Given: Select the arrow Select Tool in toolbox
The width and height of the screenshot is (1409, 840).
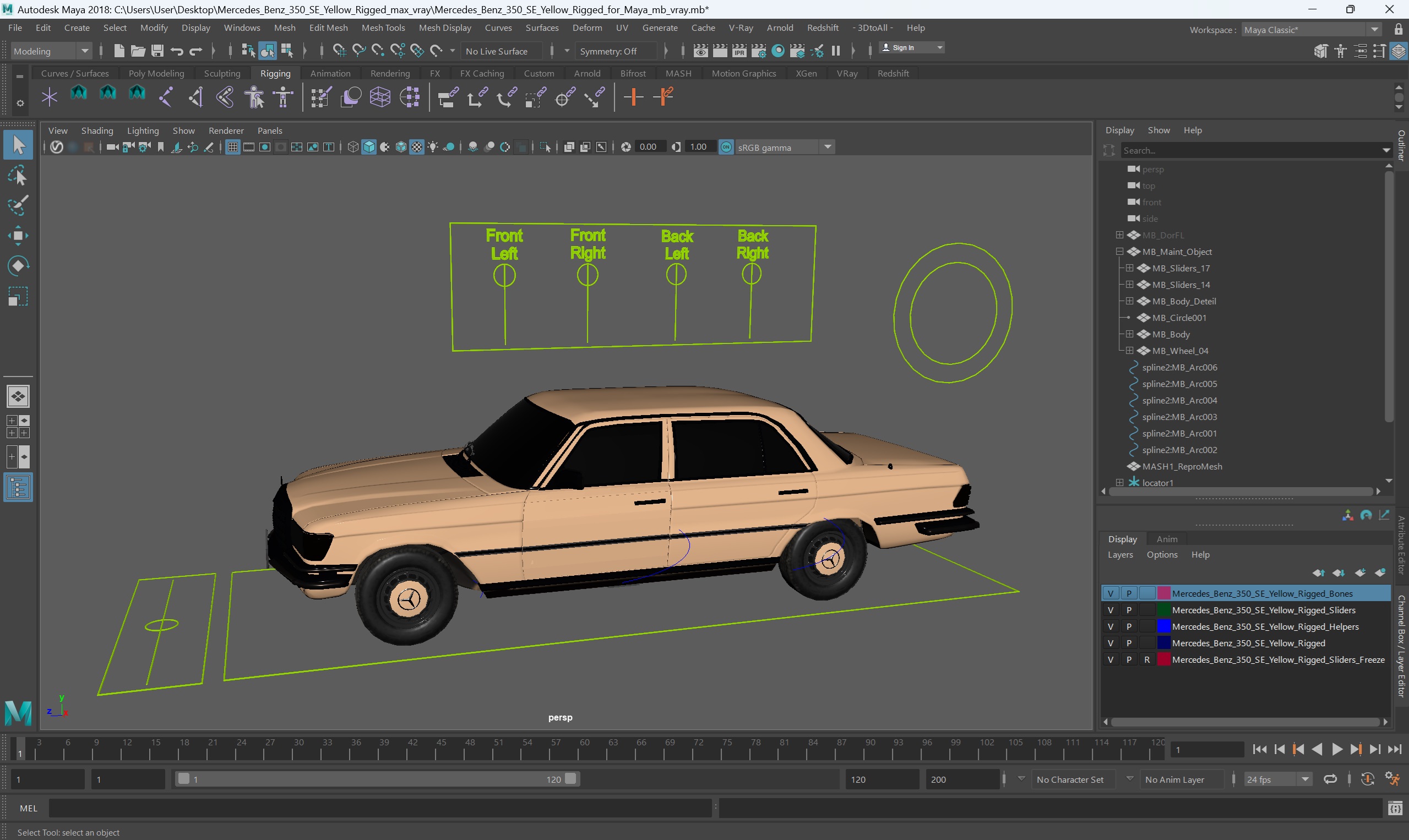Looking at the screenshot, I should coord(18,145).
